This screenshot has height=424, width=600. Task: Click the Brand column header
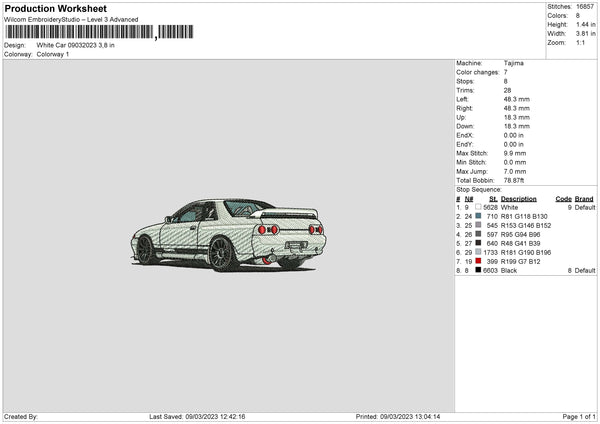(x=584, y=199)
